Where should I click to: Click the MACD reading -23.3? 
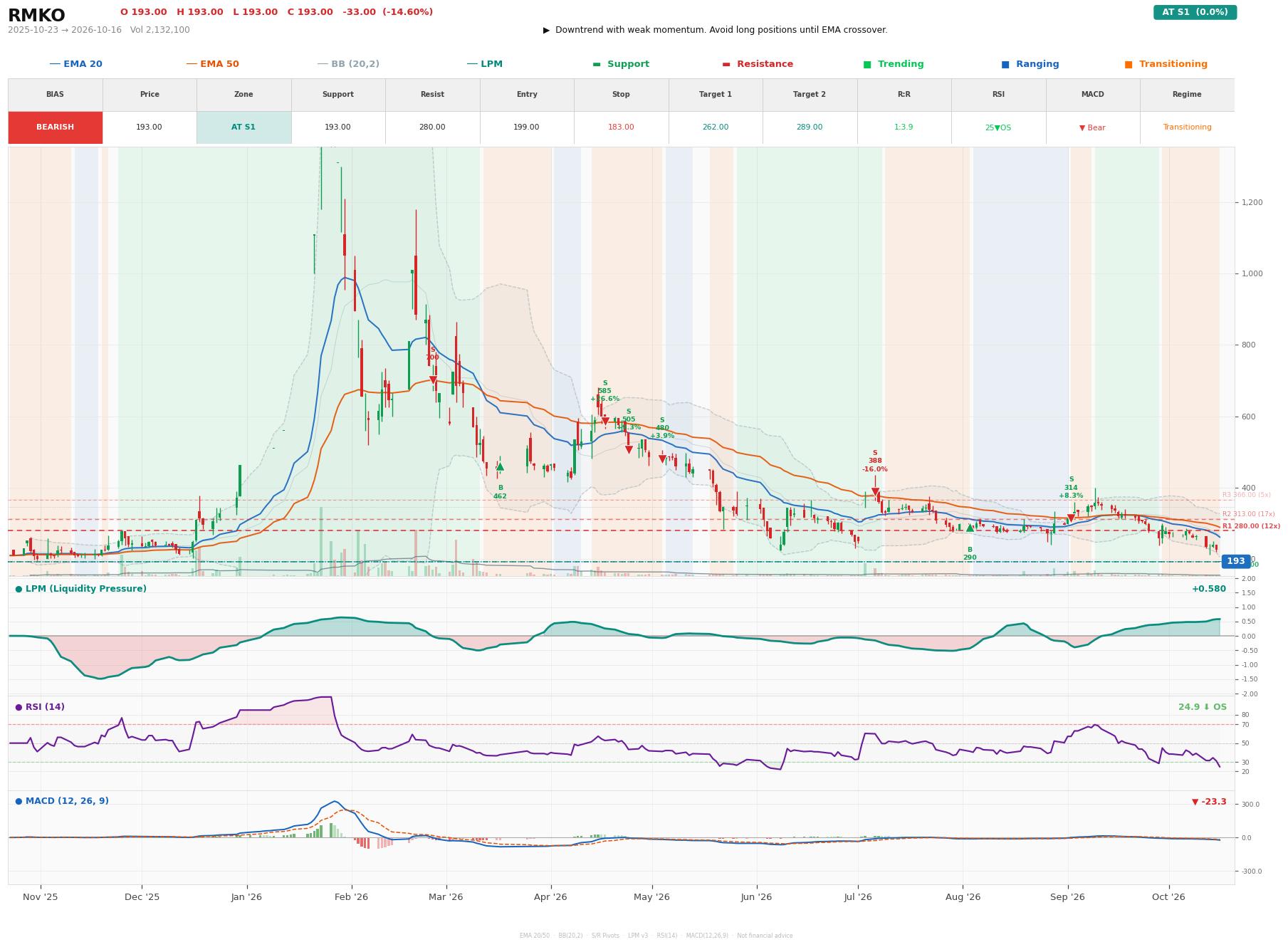(x=1209, y=802)
